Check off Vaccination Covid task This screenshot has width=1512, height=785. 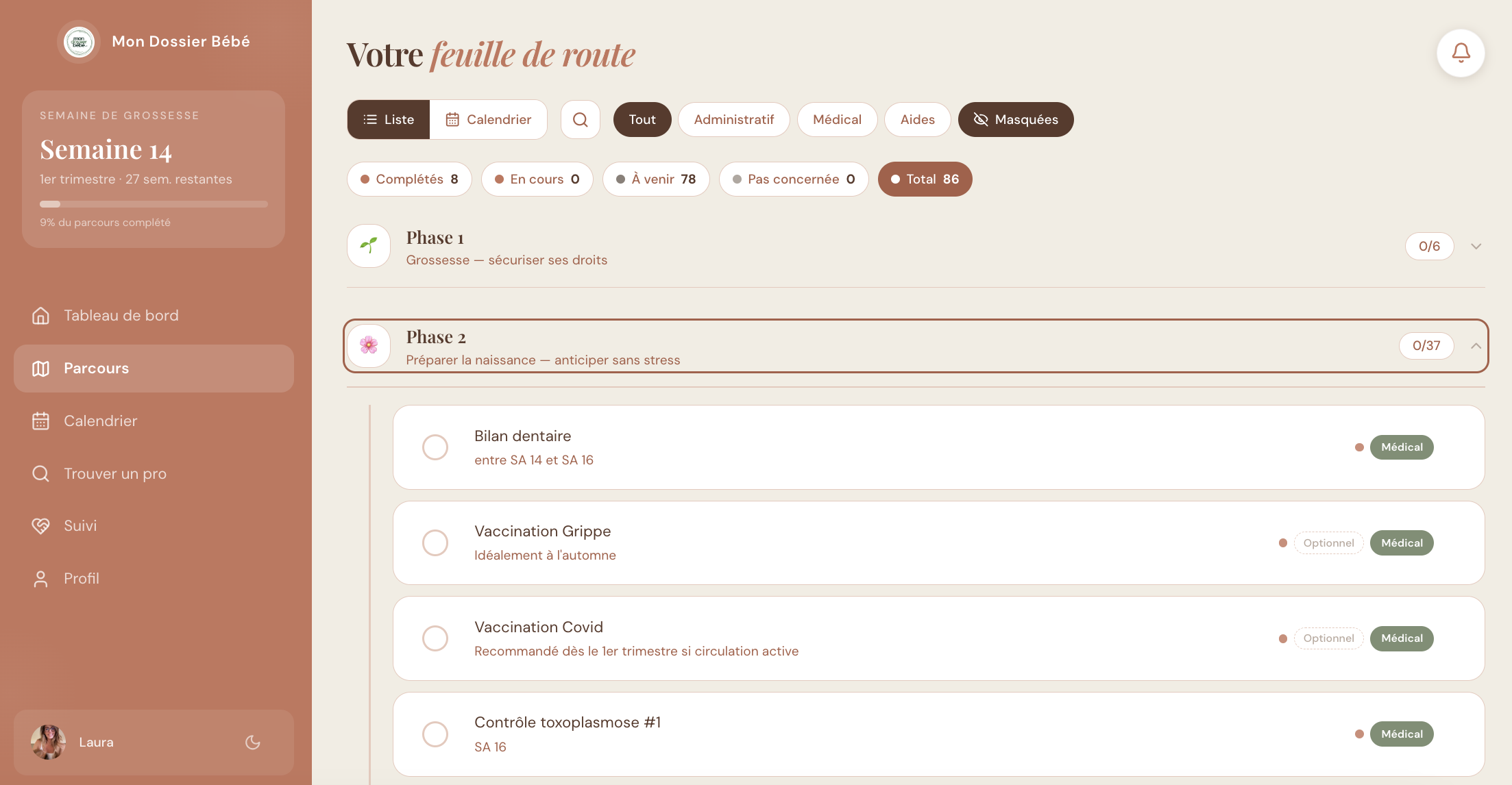click(435, 638)
